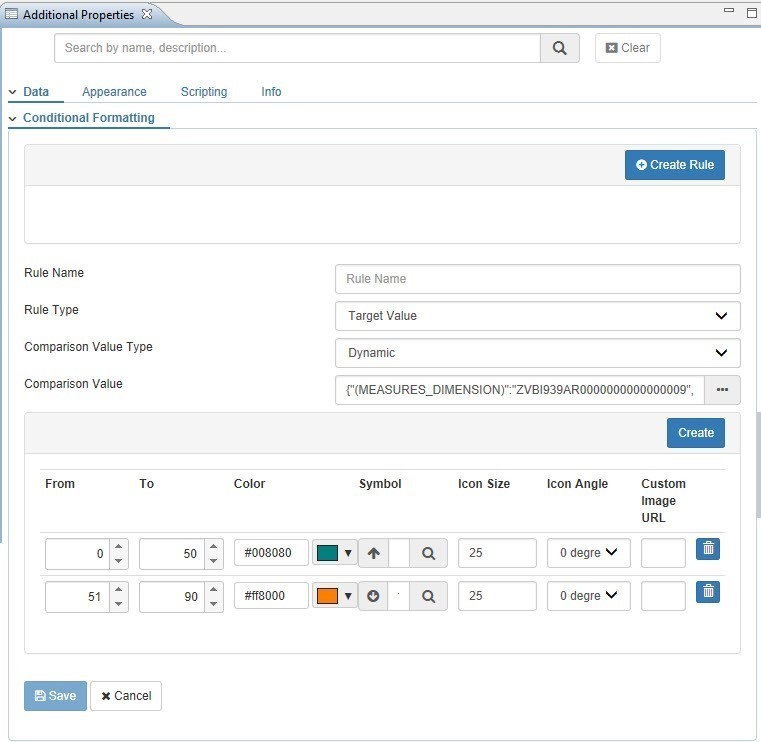Open Icon Angle dropdown in first row

click(588, 553)
